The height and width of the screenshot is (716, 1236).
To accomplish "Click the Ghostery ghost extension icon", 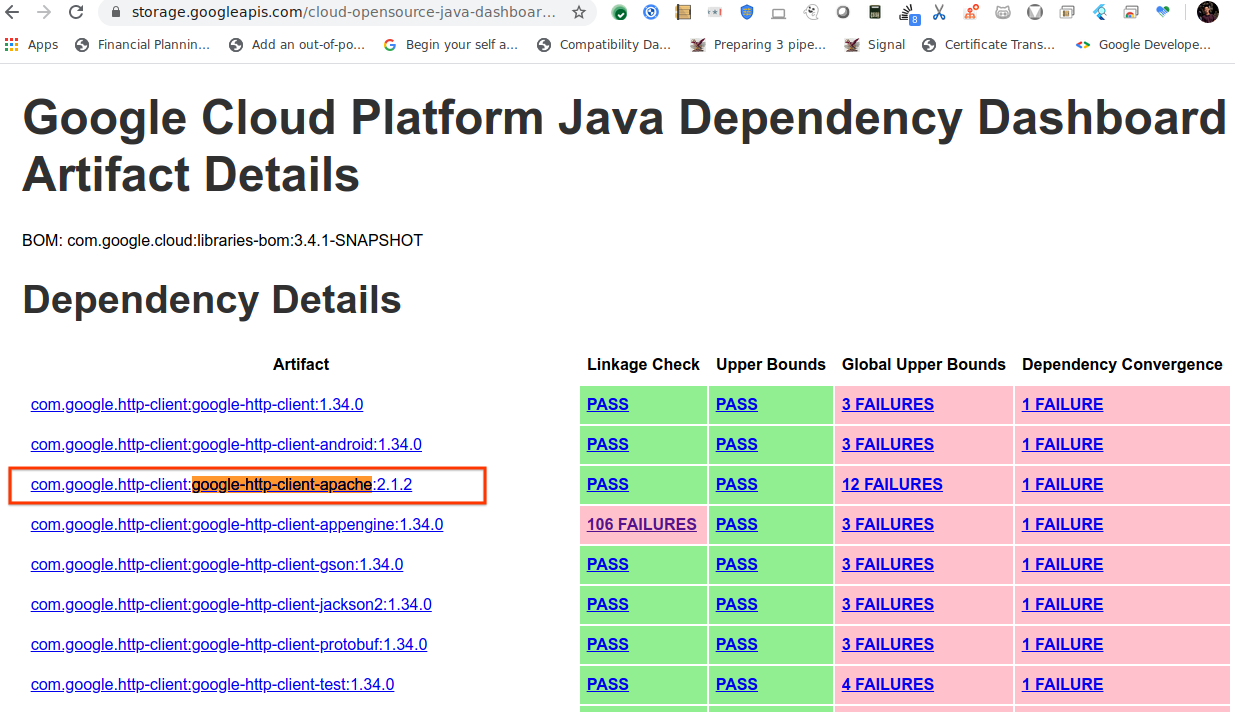I will click(811, 14).
